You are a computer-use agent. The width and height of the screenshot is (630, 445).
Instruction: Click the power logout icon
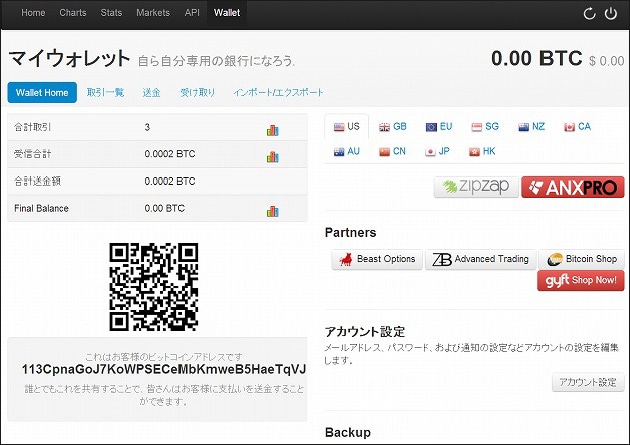pos(611,14)
